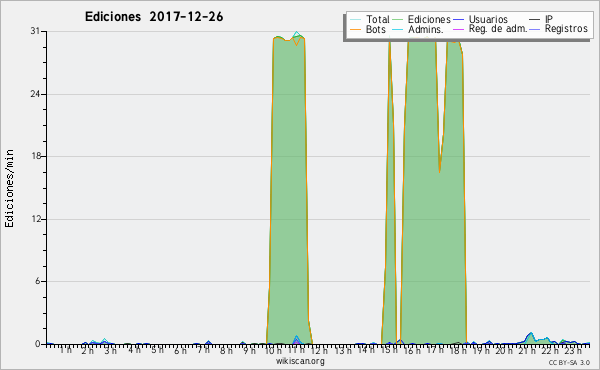This screenshot has height=370, width=600.
Task: Click the '1 h' time axis label
Action: point(65,350)
